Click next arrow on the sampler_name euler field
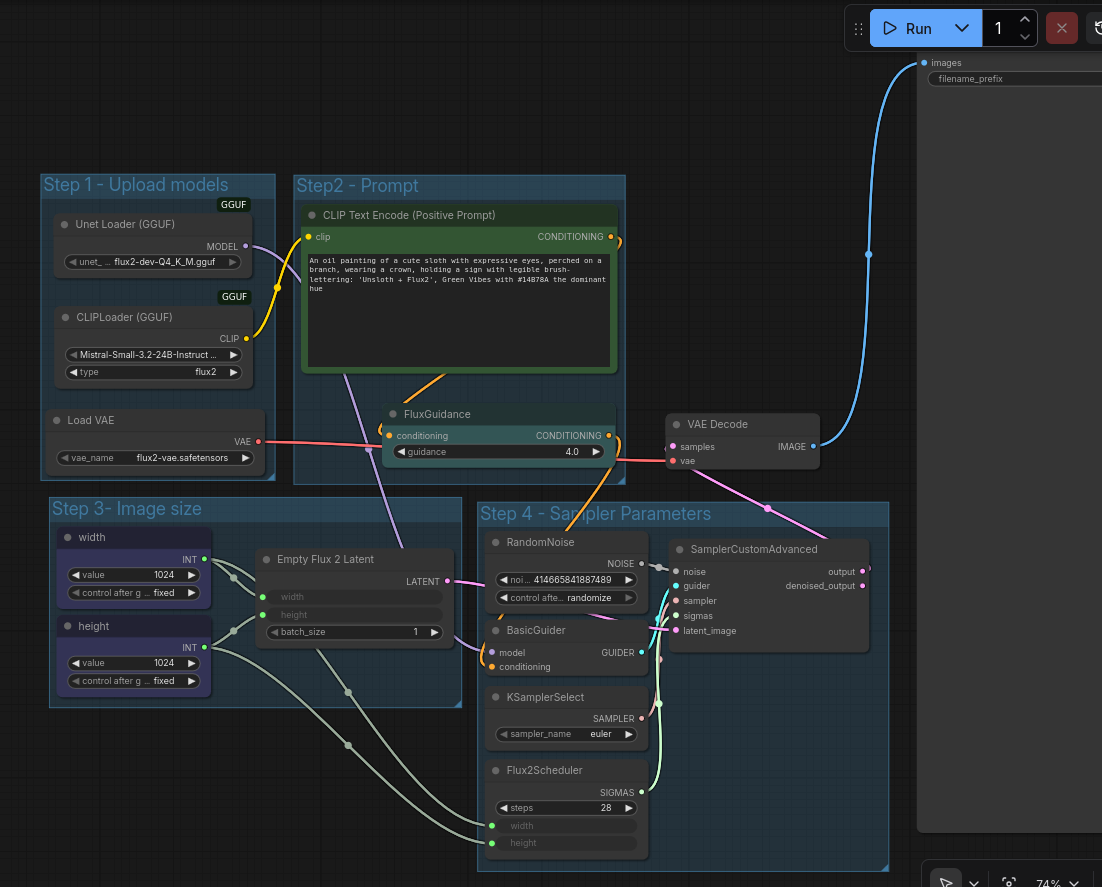The height and width of the screenshot is (887, 1102). [628, 734]
